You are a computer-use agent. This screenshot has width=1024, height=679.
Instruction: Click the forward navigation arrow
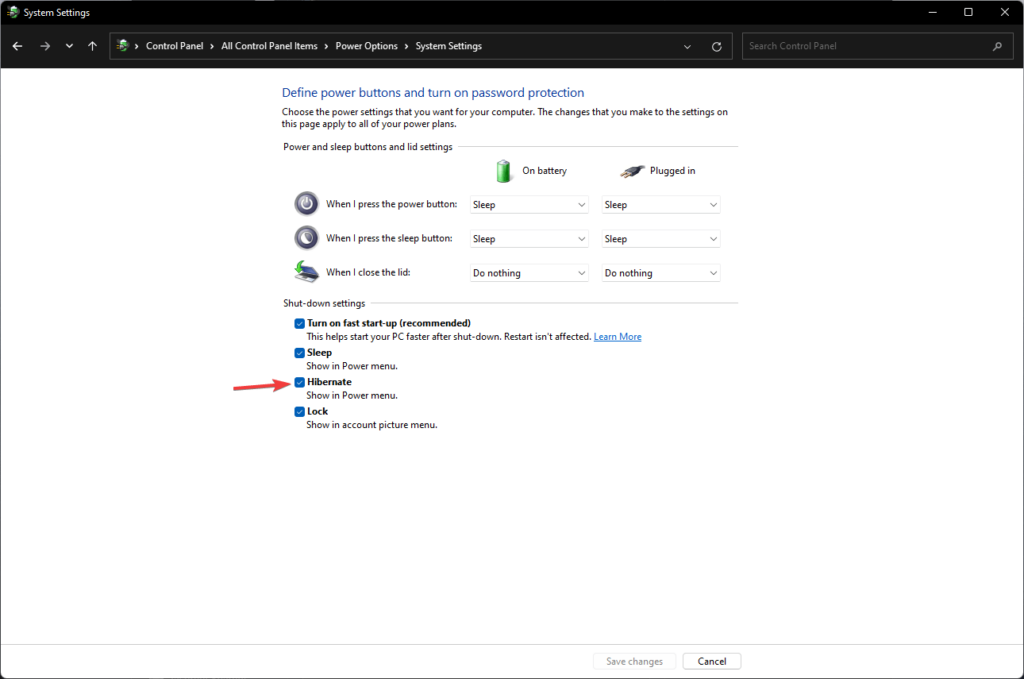click(44, 46)
